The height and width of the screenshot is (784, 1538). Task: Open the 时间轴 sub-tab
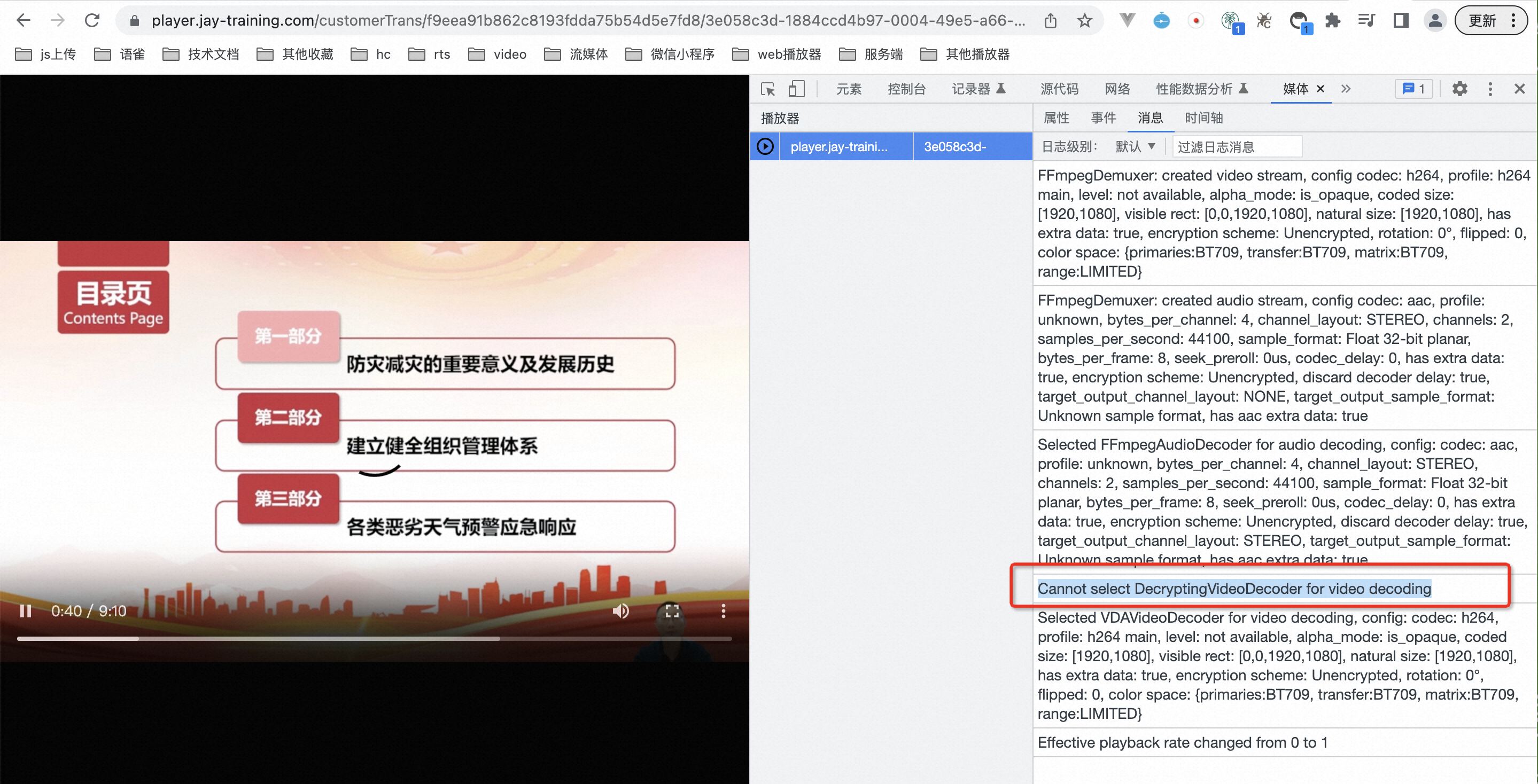(x=1203, y=117)
